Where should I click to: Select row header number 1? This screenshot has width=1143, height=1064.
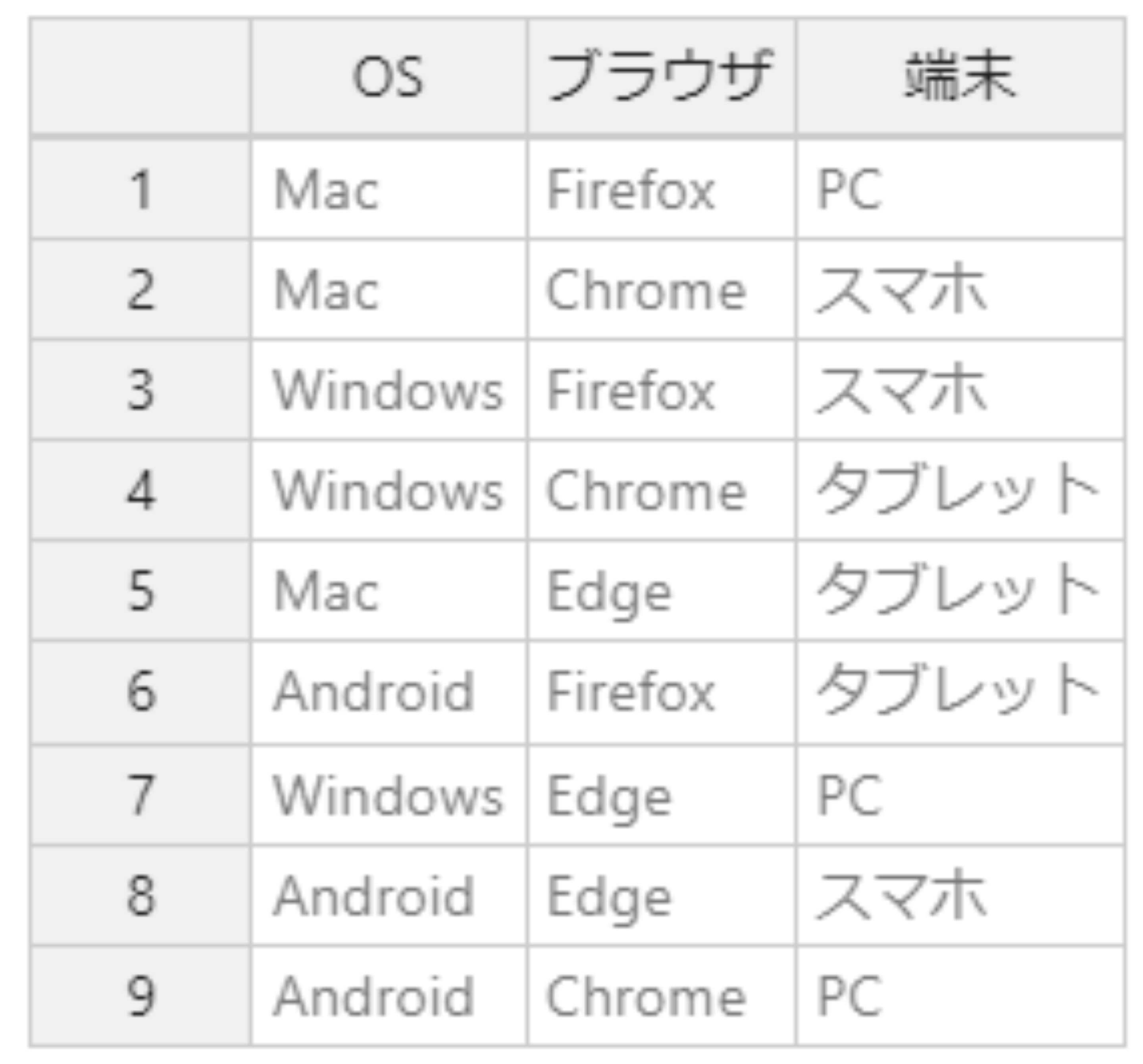coord(140,189)
